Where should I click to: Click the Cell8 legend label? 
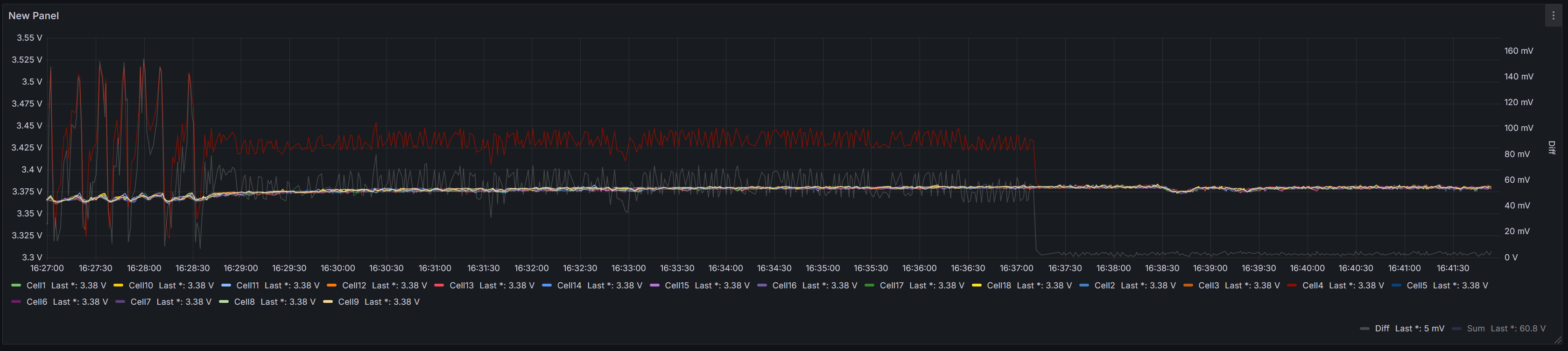244,301
